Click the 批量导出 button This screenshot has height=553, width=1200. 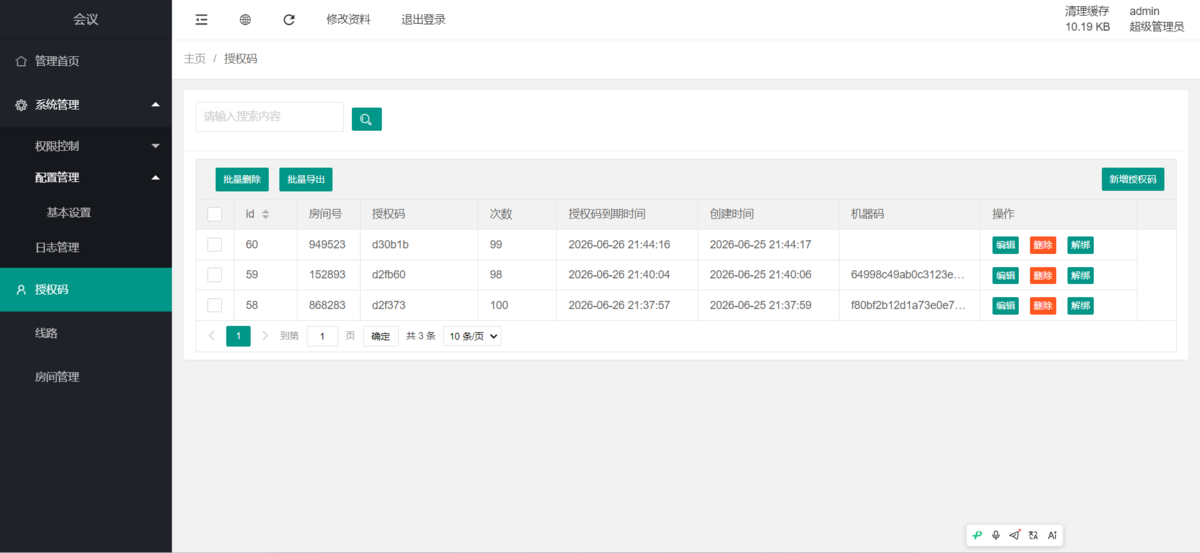click(306, 180)
